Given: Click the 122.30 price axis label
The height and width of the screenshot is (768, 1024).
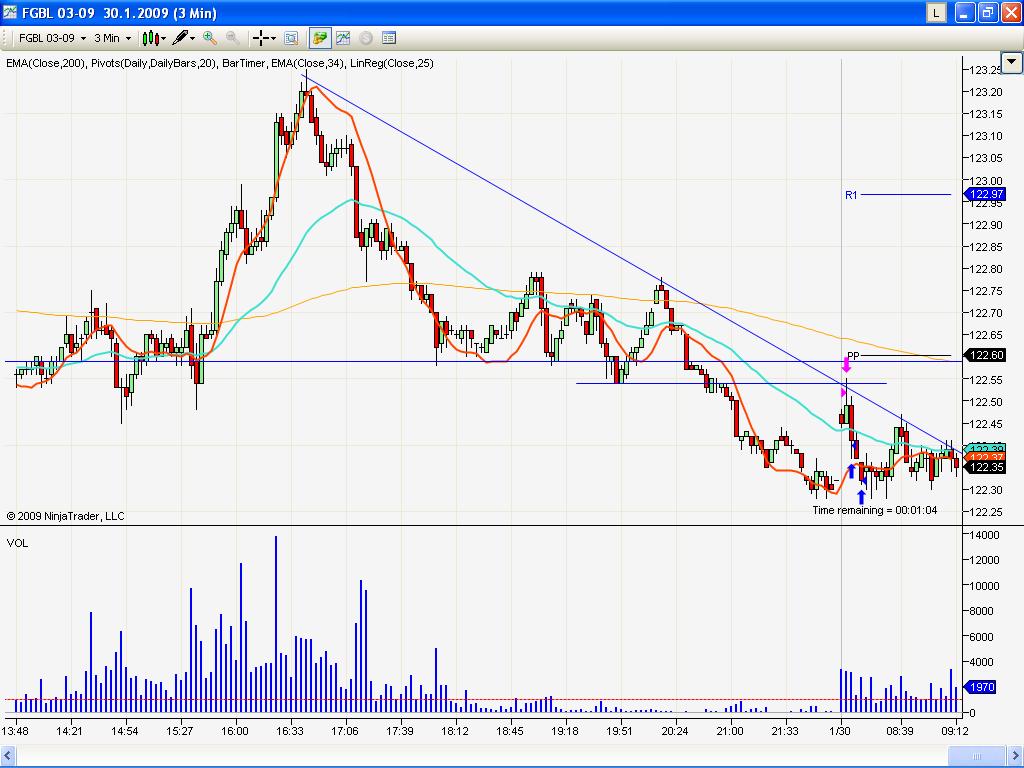Looking at the screenshot, I should [986, 490].
